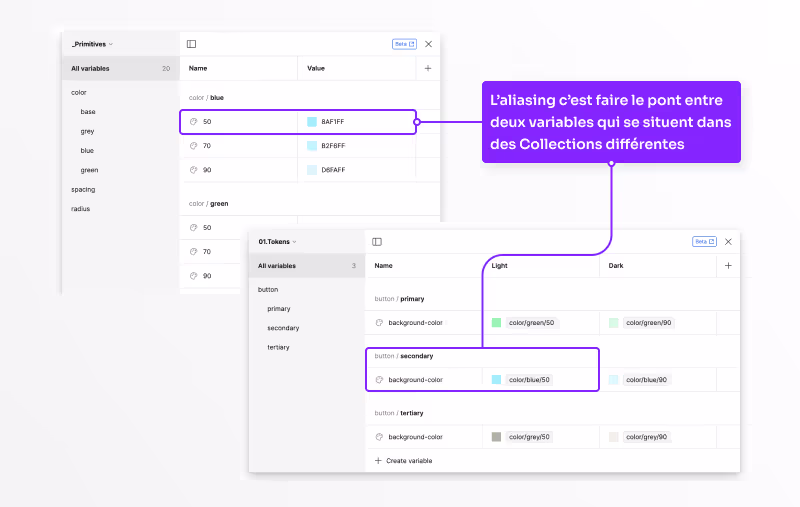Screen dimensions: 800x507
Task: Add new mode column in _Primitives window
Action: tap(428, 68)
